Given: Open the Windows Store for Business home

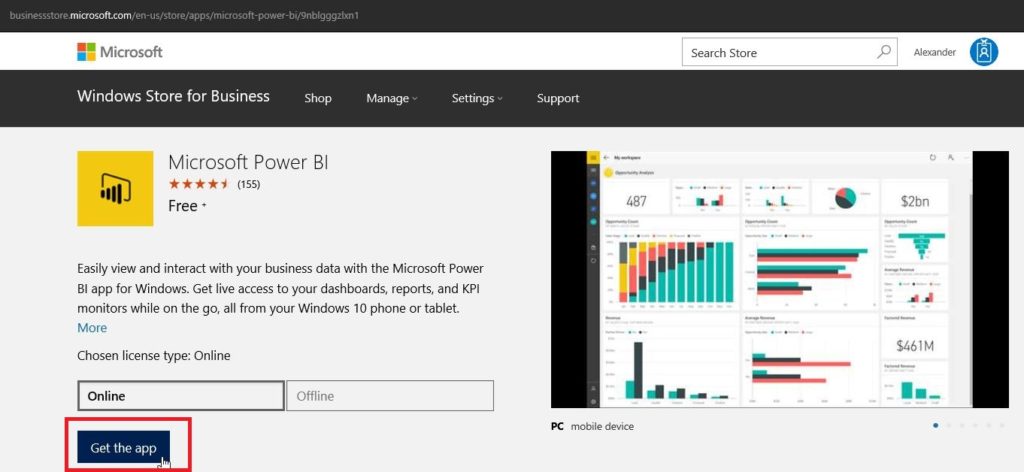Looking at the screenshot, I should (173, 97).
